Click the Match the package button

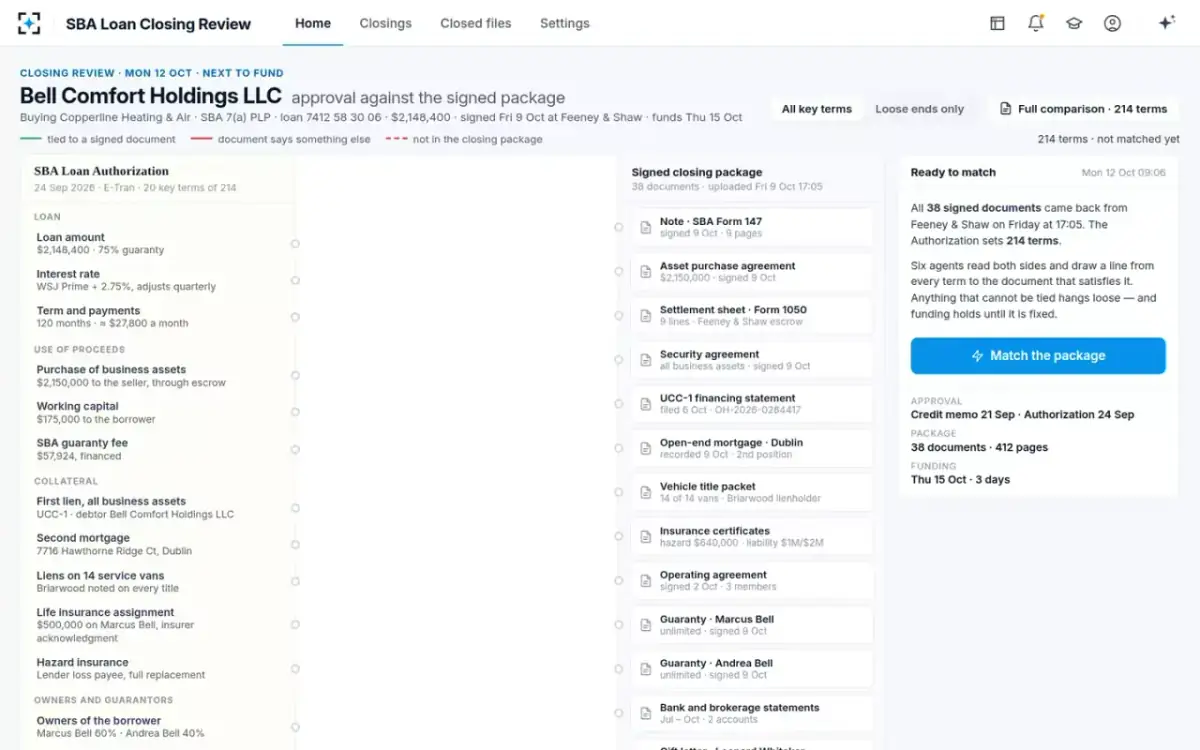[1038, 356]
